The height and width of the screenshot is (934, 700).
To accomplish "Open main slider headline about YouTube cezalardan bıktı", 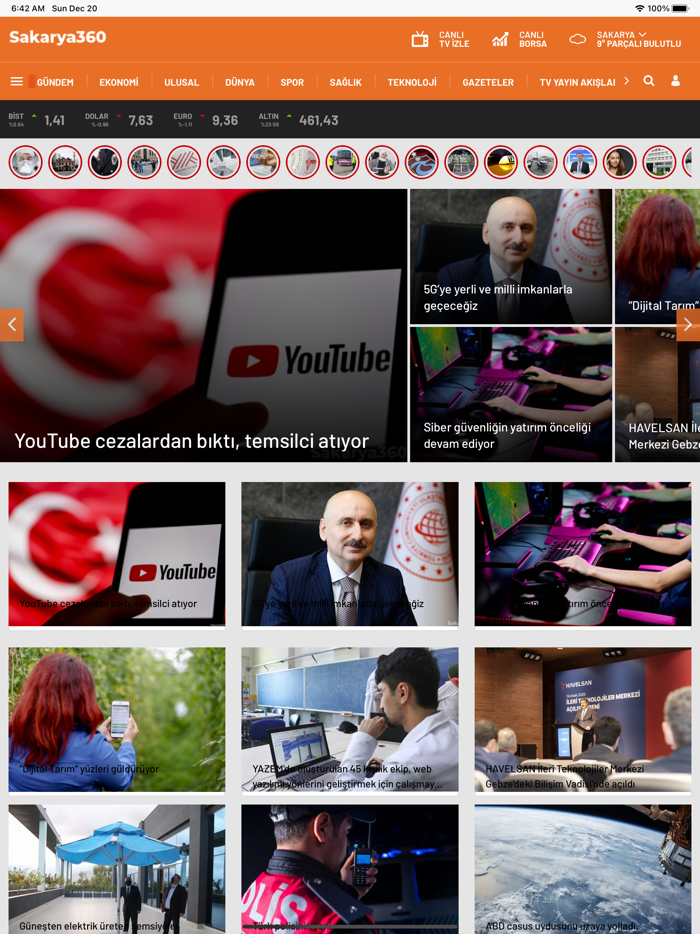I will 191,441.
